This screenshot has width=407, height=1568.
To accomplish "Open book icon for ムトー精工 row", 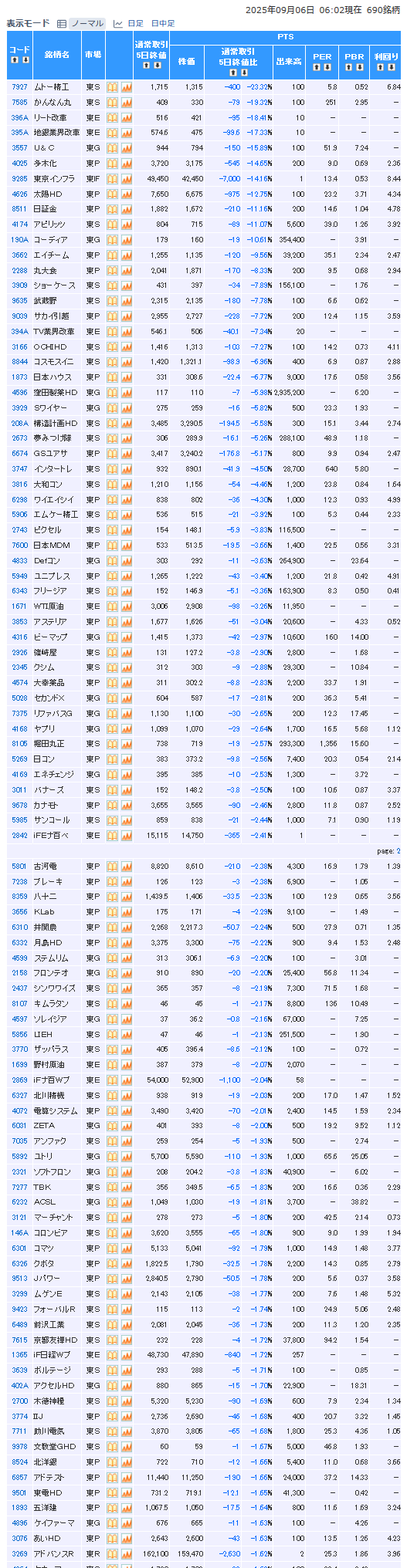I will [112, 87].
